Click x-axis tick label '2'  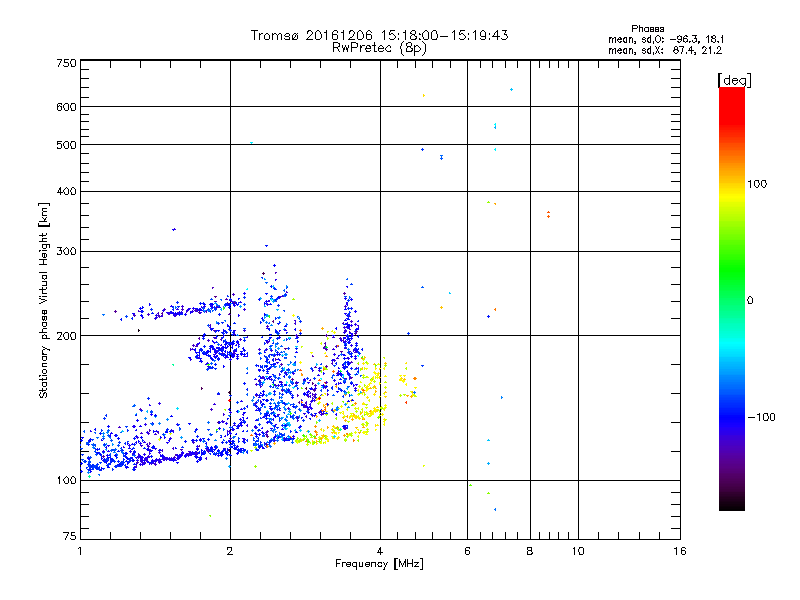tap(230, 551)
